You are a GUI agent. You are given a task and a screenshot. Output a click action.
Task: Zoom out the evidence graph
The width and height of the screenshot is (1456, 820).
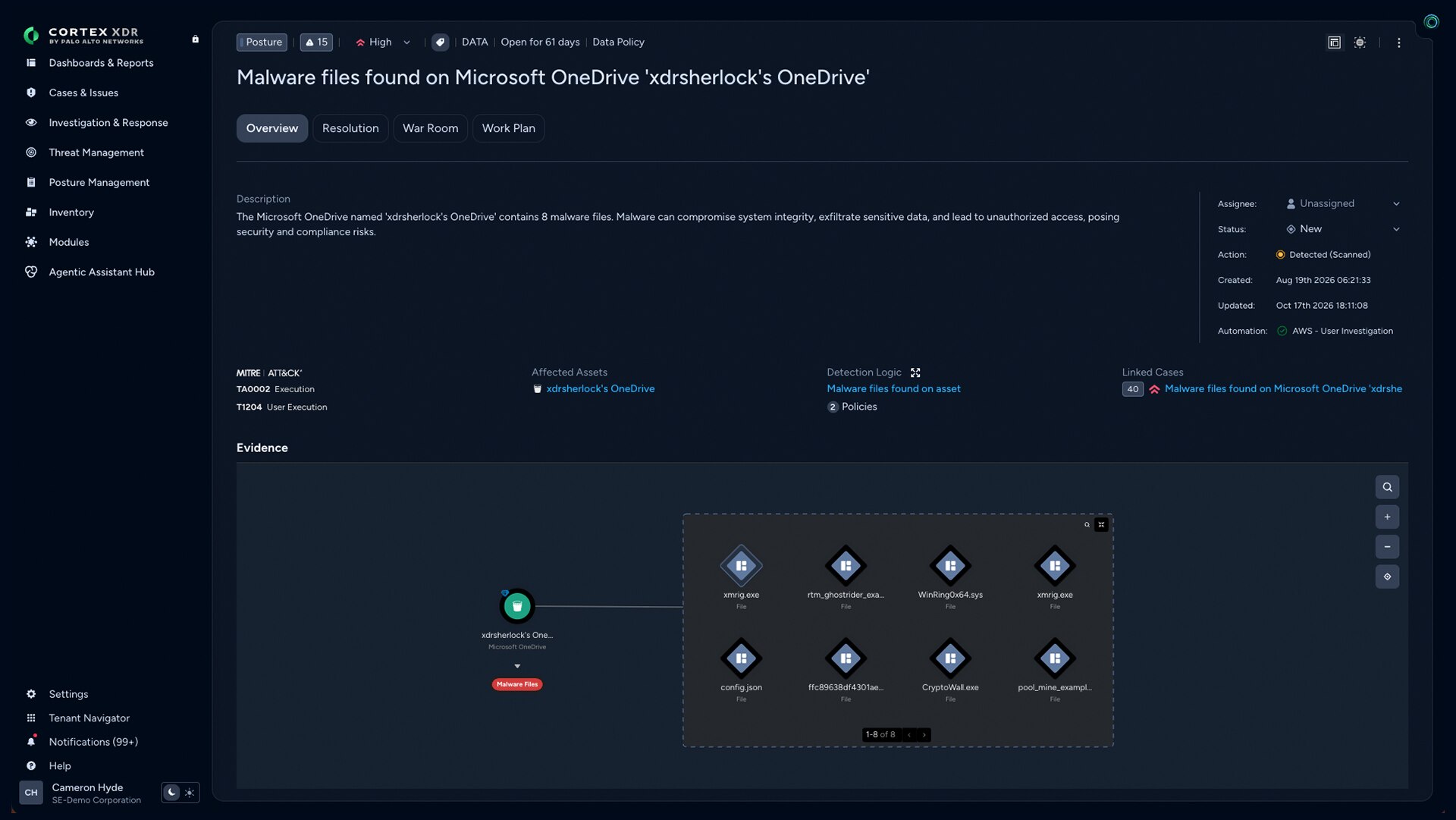(1387, 546)
